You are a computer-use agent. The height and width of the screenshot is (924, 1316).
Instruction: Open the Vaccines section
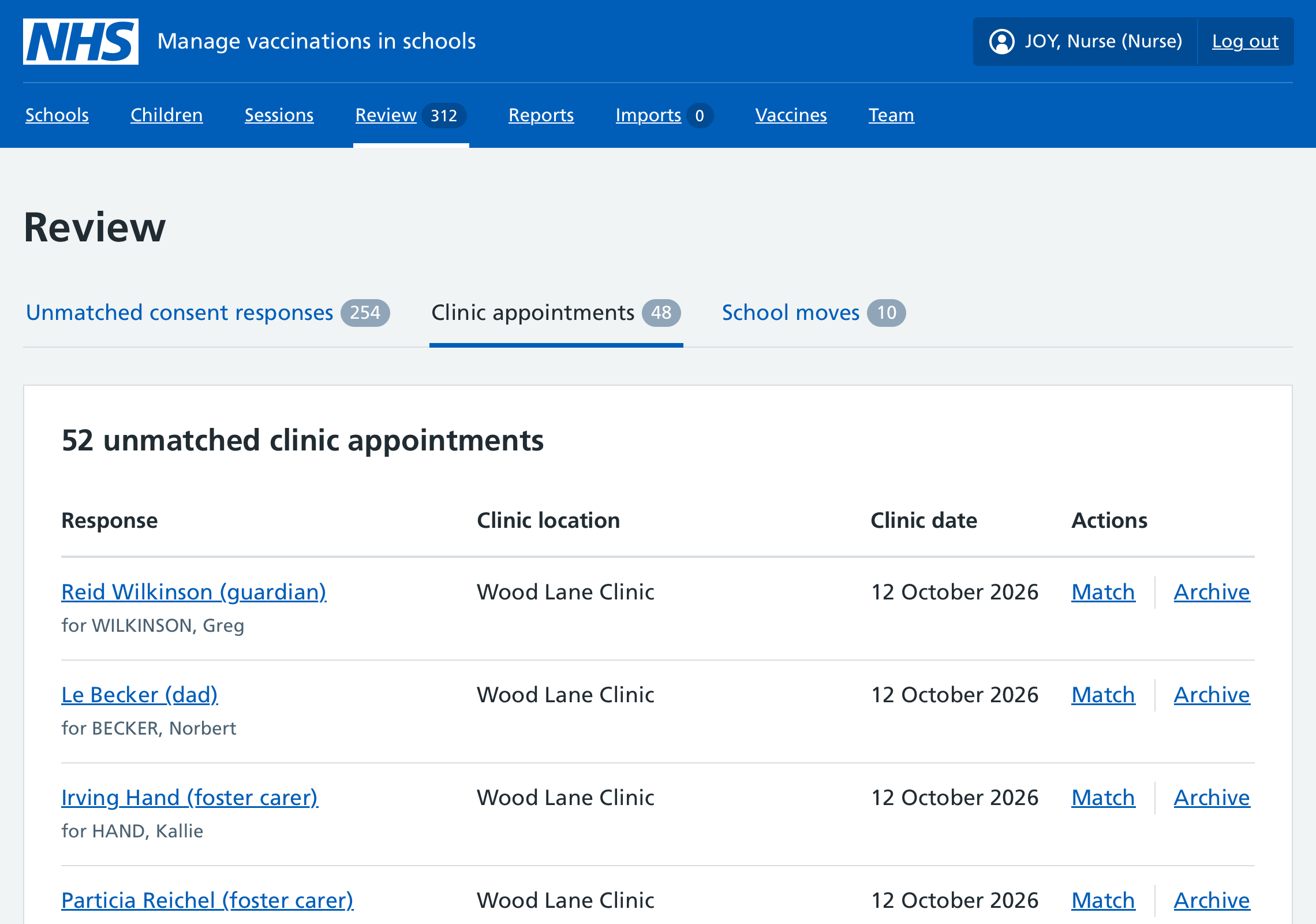tap(791, 115)
